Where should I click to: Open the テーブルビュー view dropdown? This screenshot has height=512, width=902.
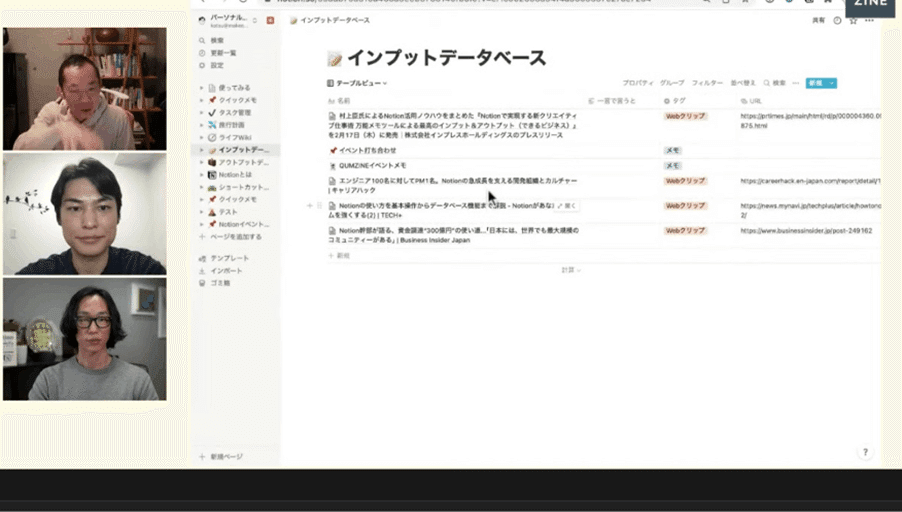[x=357, y=83]
